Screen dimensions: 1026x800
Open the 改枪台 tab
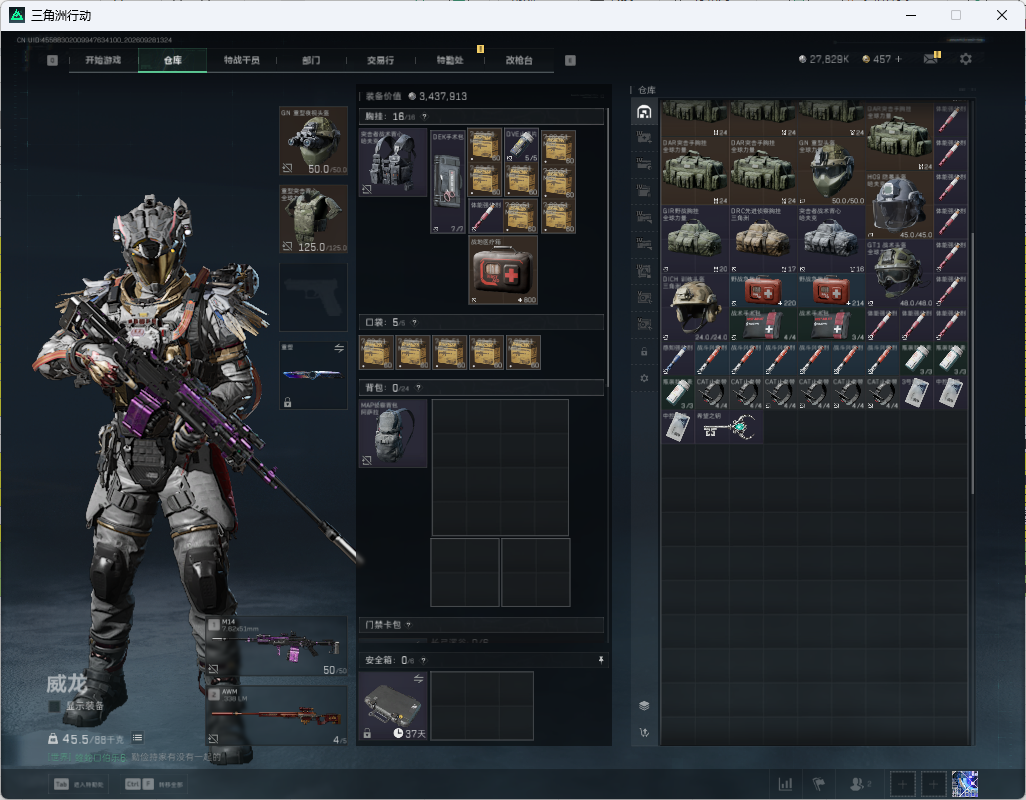click(x=519, y=60)
